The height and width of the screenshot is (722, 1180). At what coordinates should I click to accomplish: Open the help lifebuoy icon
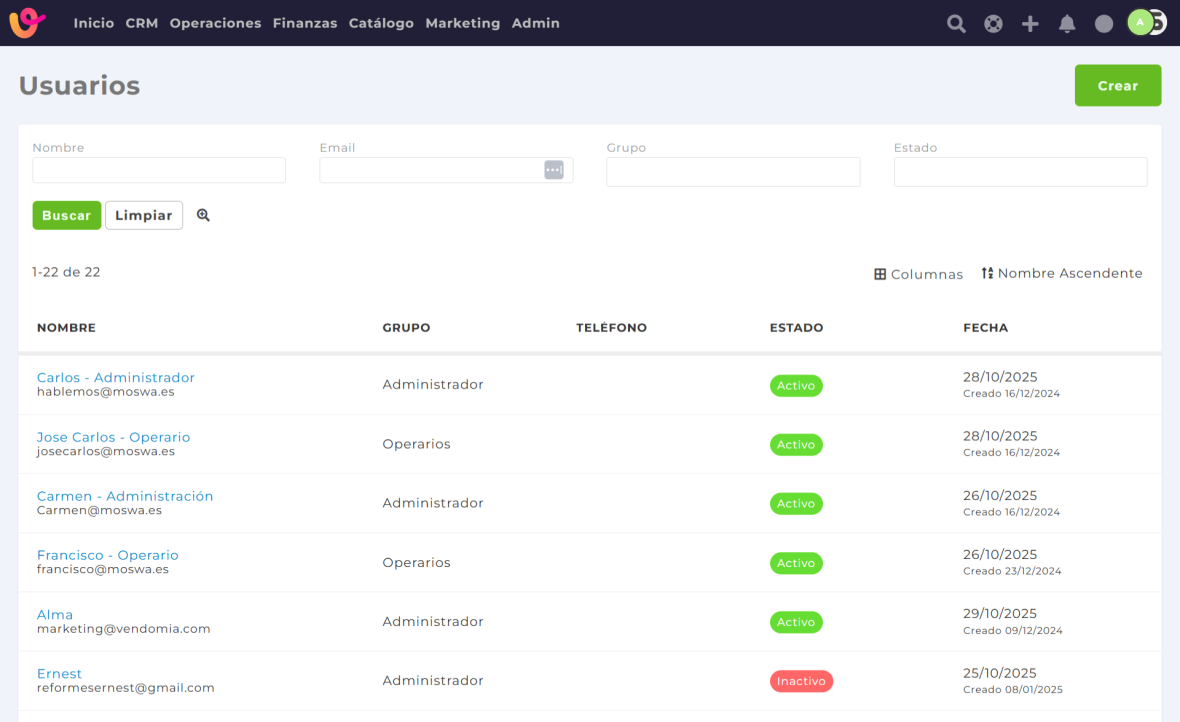coord(993,24)
